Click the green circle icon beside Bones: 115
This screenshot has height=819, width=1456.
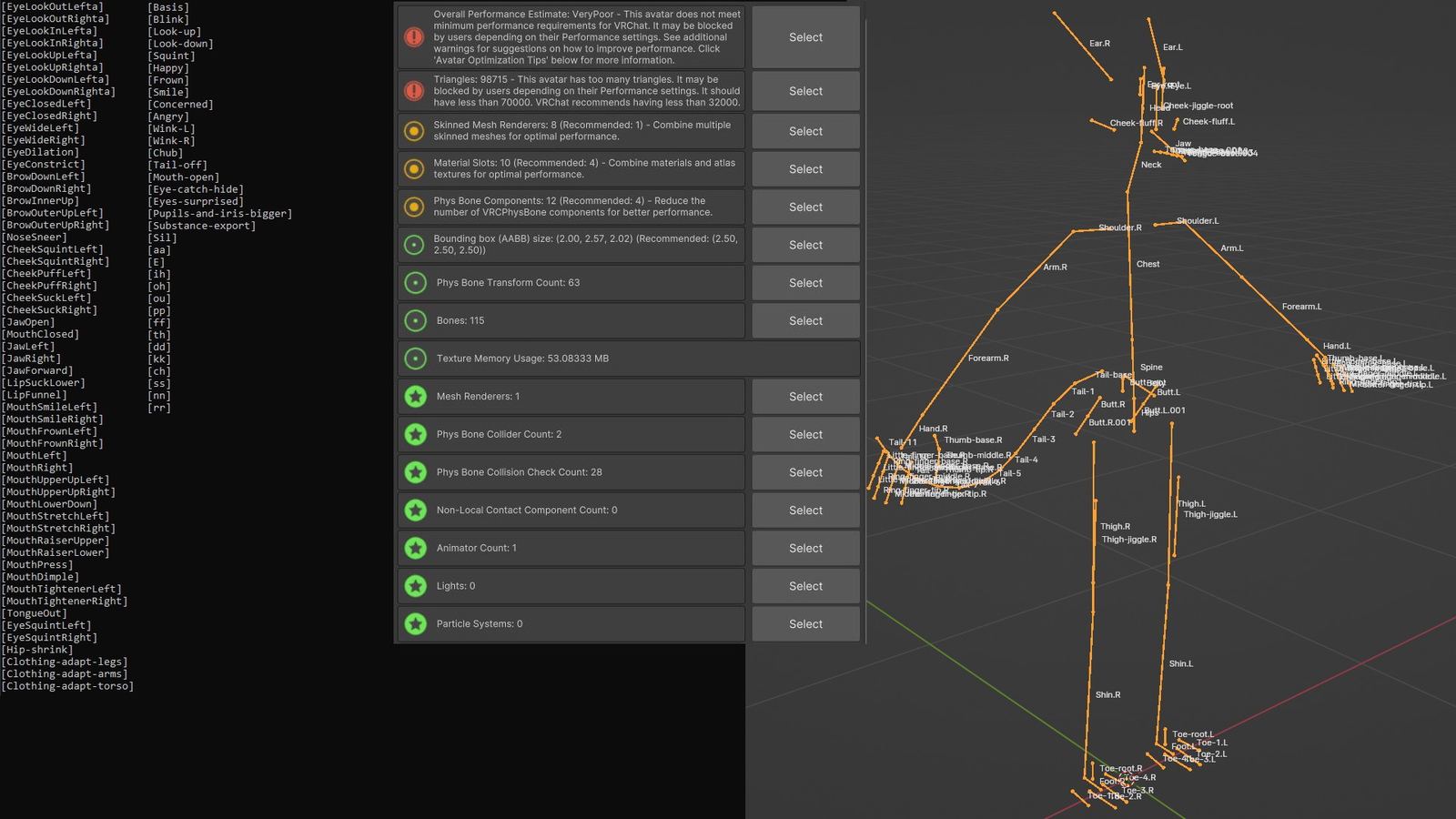pyautogui.click(x=416, y=320)
